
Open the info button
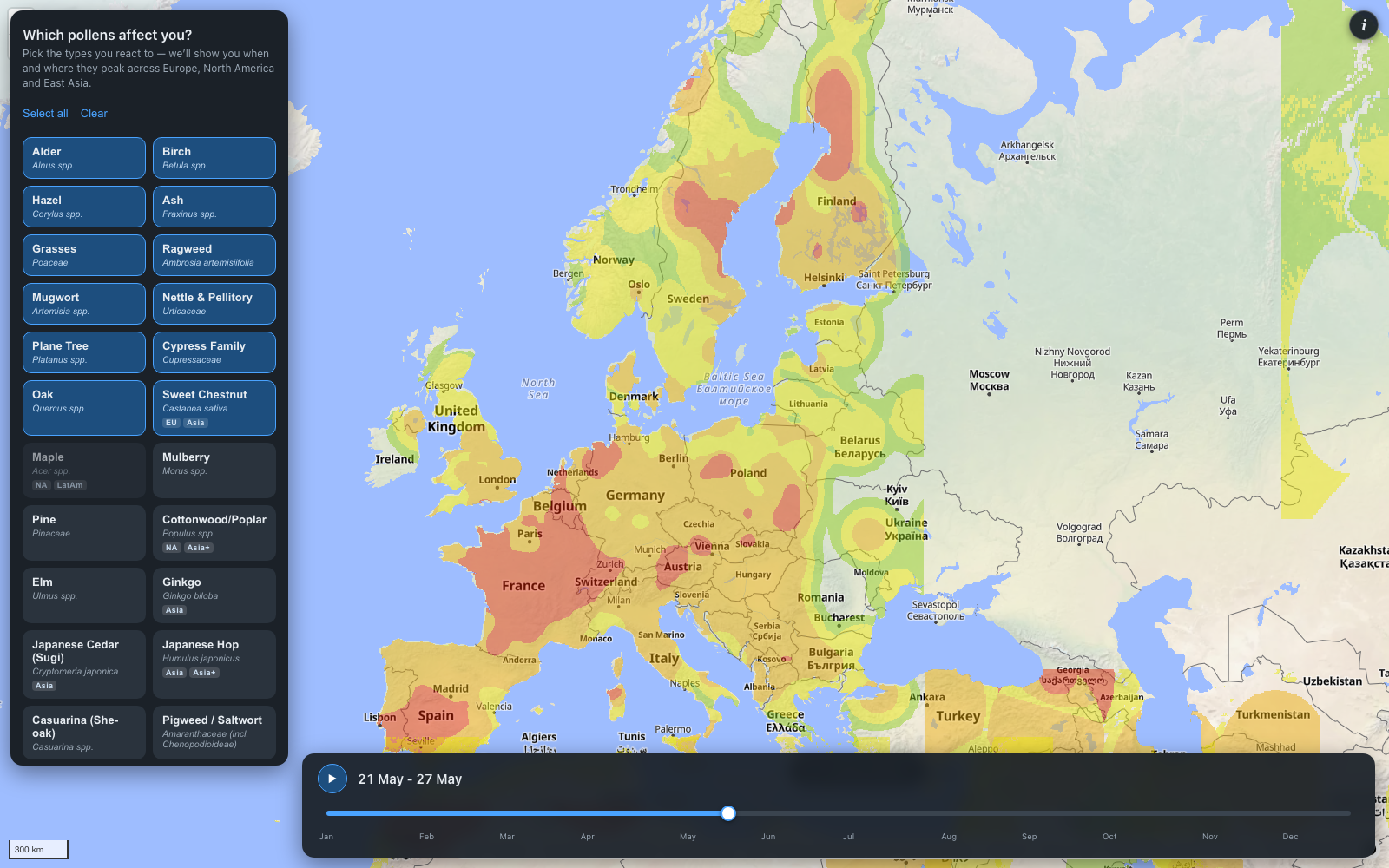1363,25
